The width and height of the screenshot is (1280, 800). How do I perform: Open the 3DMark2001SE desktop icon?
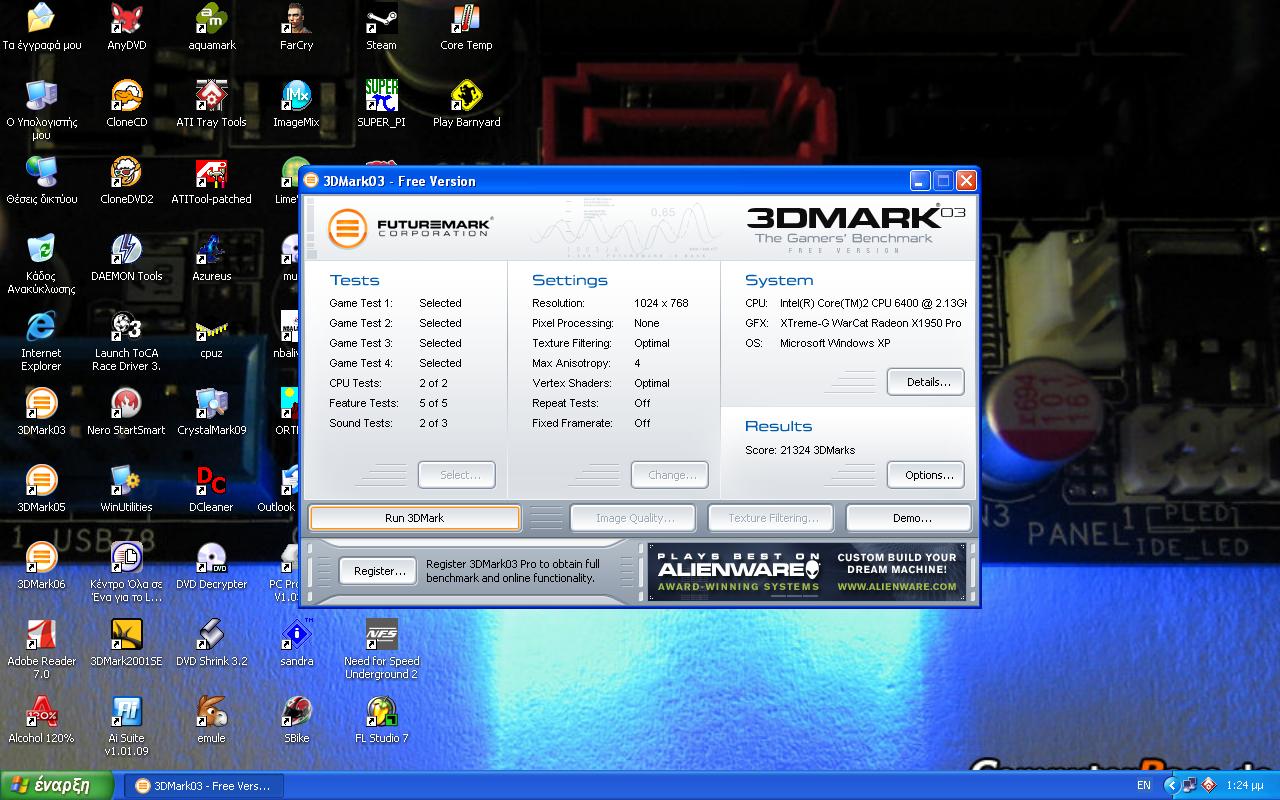pos(126,643)
